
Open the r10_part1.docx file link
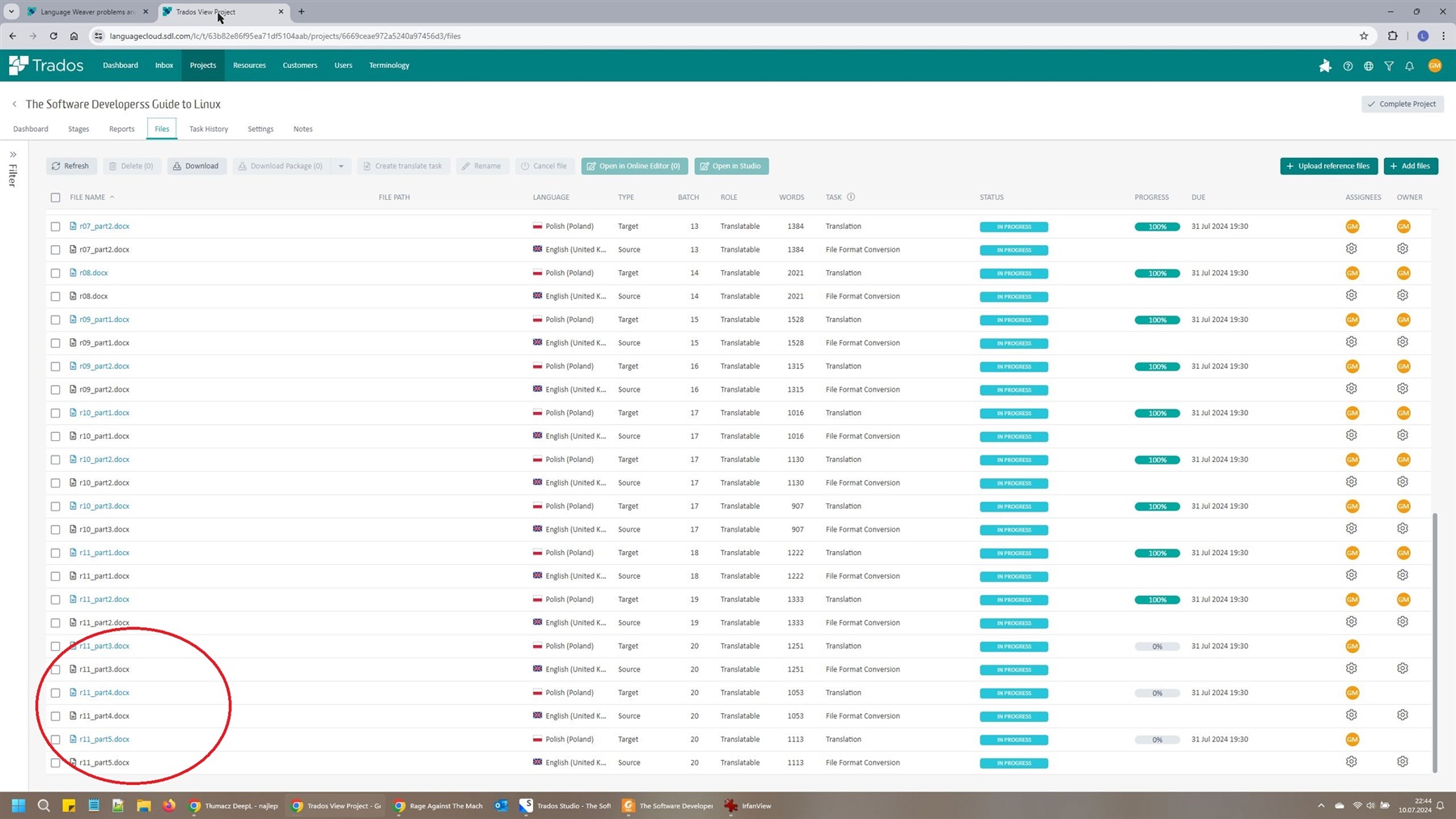click(x=103, y=413)
